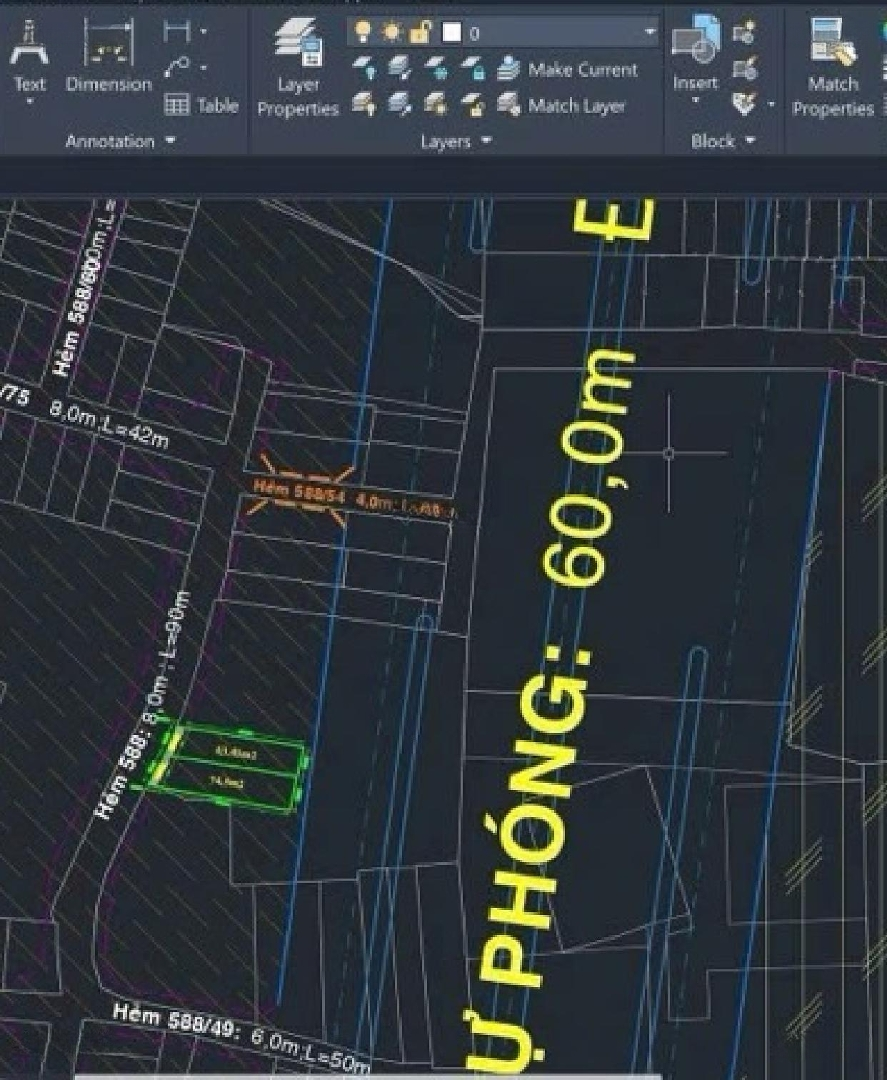The width and height of the screenshot is (887, 1080).
Task: Click the Create Block icon
Action: tap(743, 34)
